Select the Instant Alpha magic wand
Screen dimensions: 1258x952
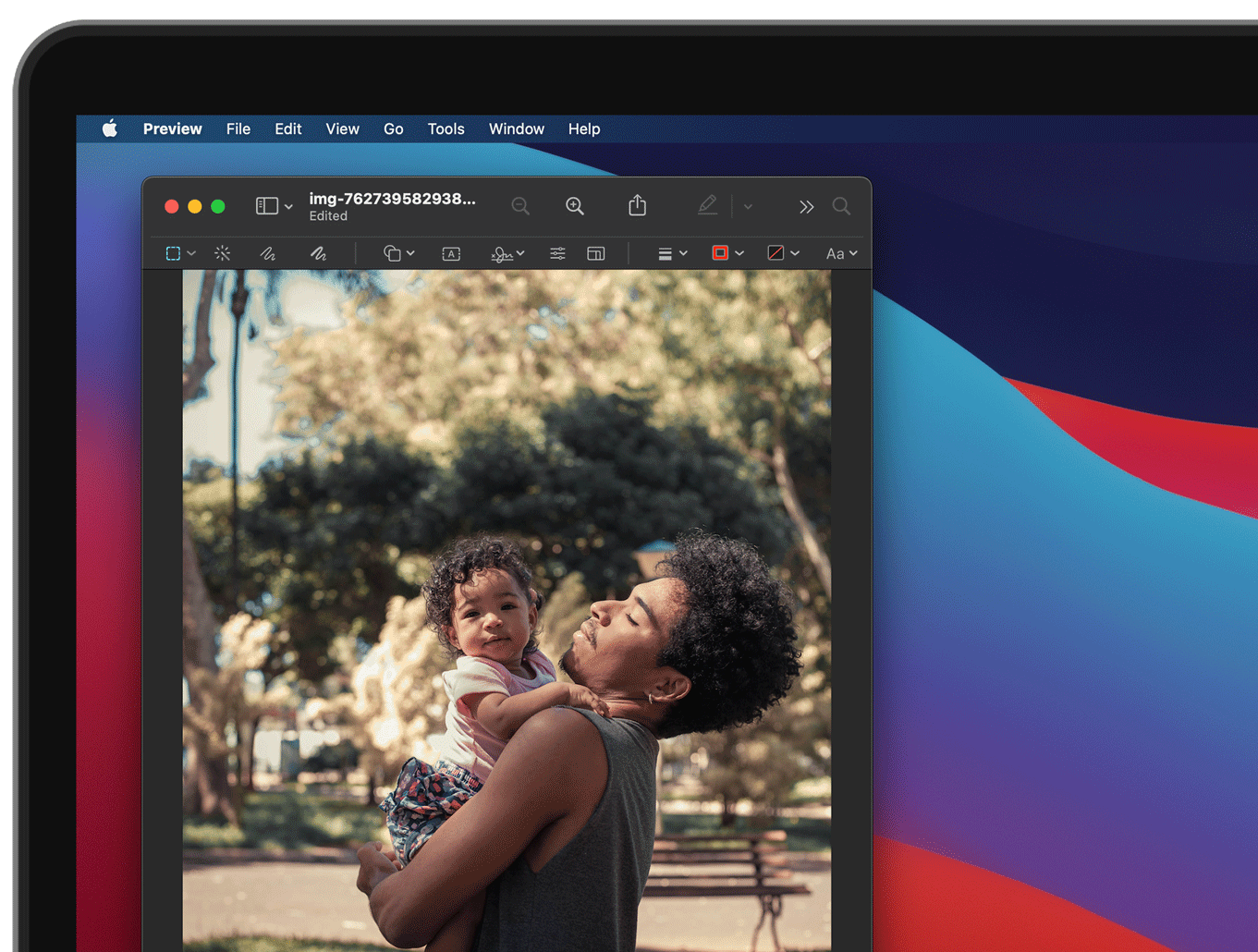(223, 253)
